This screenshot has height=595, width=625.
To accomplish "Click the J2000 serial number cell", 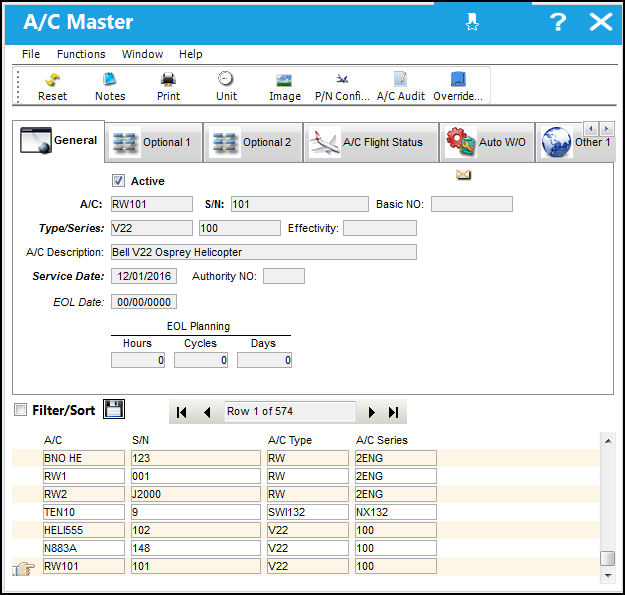I will tap(196, 494).
